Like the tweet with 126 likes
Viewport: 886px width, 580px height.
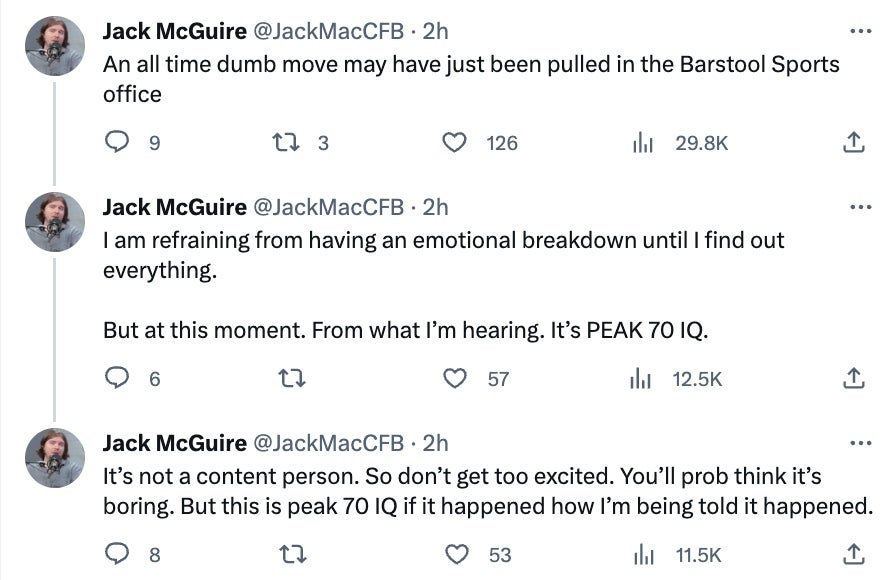pyautogui.click(x=455, y=143)
